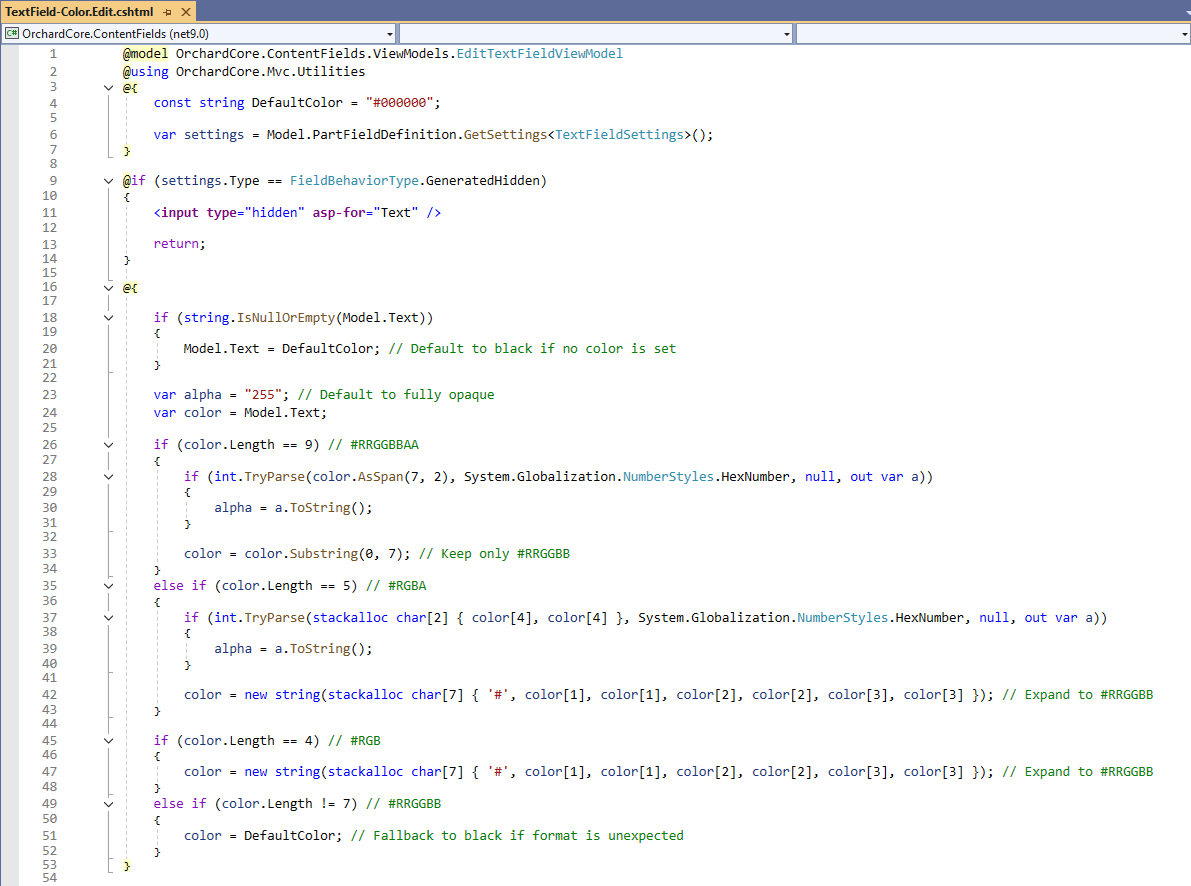
Task: Click 'stackalloc char[7]' on line 42
Action: point(395,695)
